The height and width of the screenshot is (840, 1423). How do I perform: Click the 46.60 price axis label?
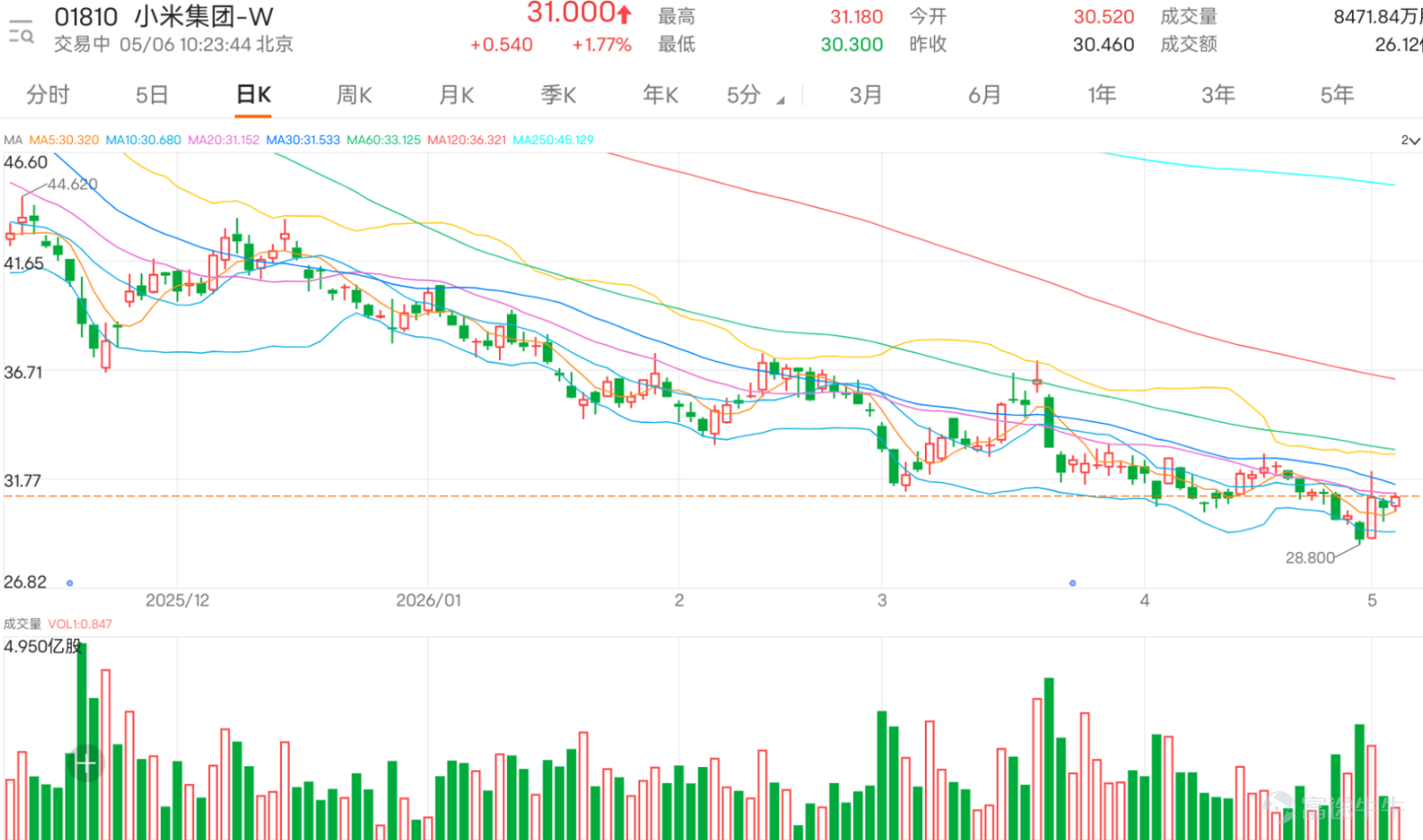click(x=26, y=163)
